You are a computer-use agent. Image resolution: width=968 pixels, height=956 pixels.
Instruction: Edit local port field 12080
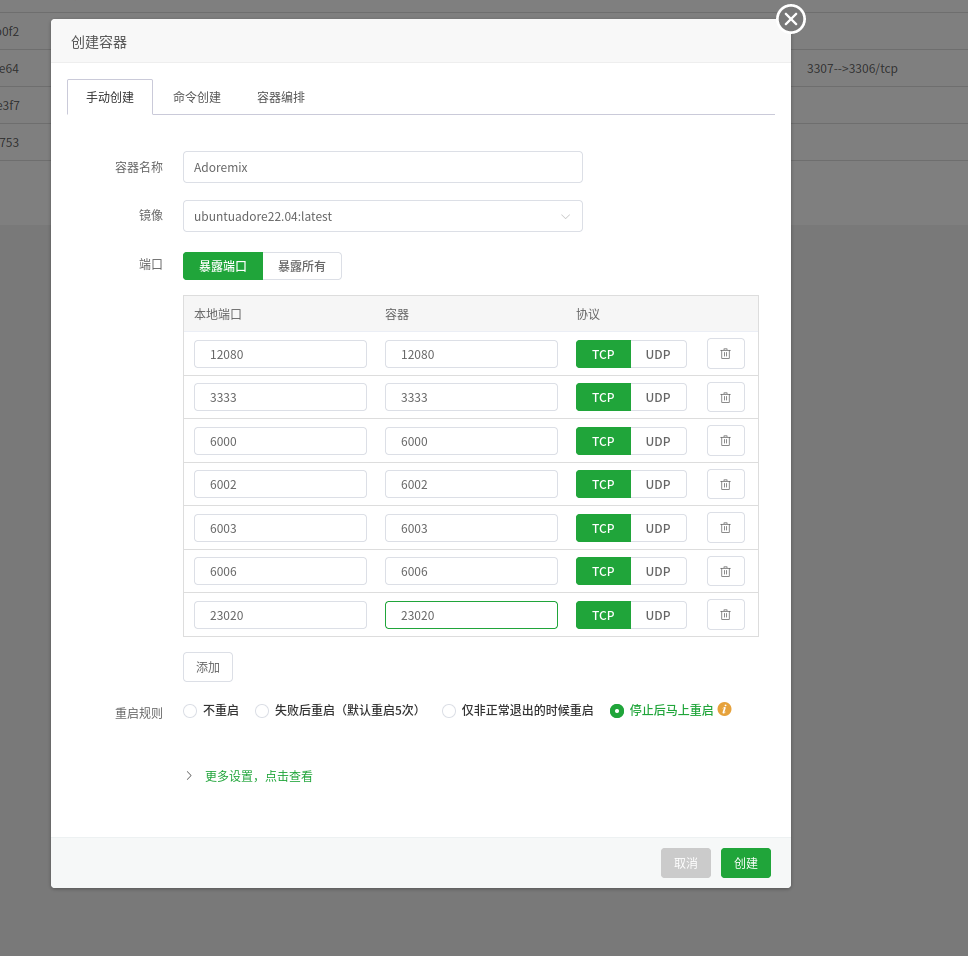pyautogui.click(x=280, y=354)
